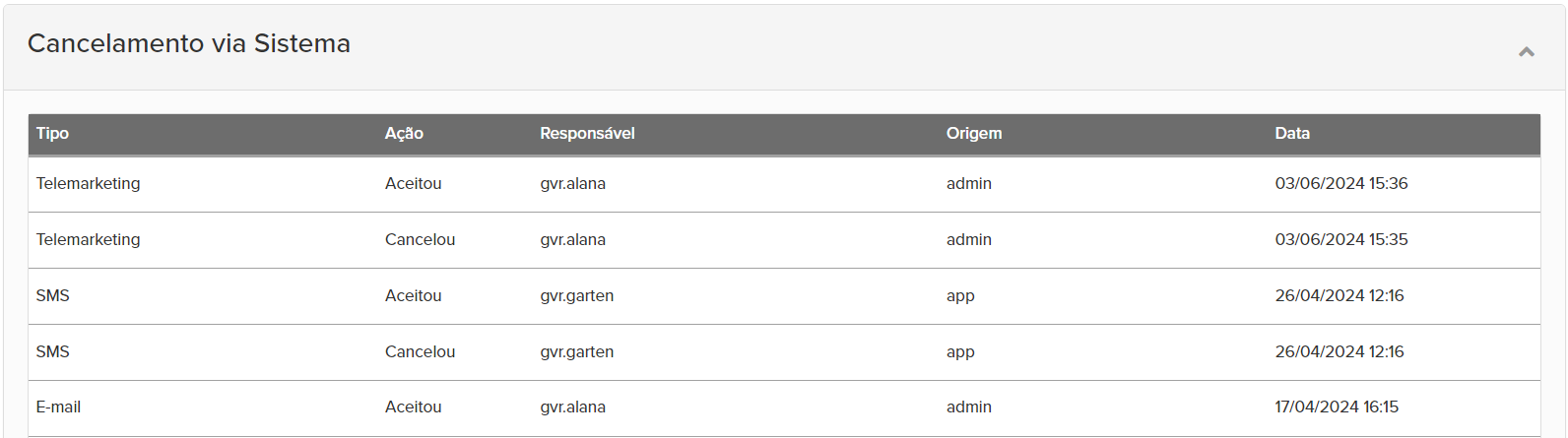Click the first SMS row type cell
Screen dimensions: 1568x438
[53, 295]
